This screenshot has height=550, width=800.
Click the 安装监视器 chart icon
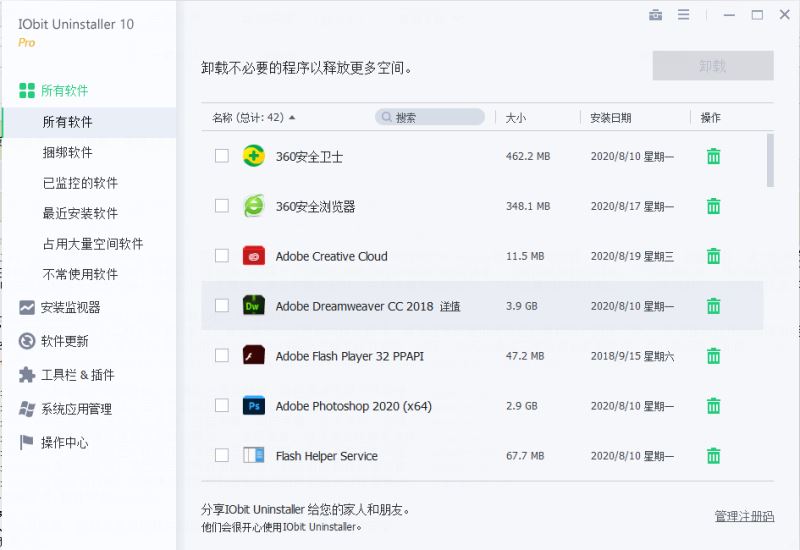[27, 307]
